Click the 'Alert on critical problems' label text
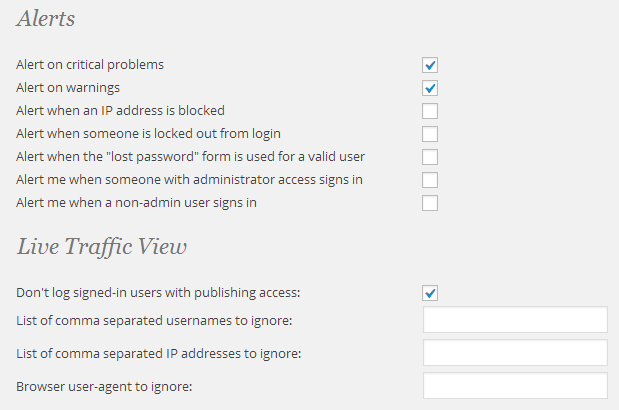Image resolution: width=619 pixels, height=410 pixels. pyautogui.click(x=90, y=65)
